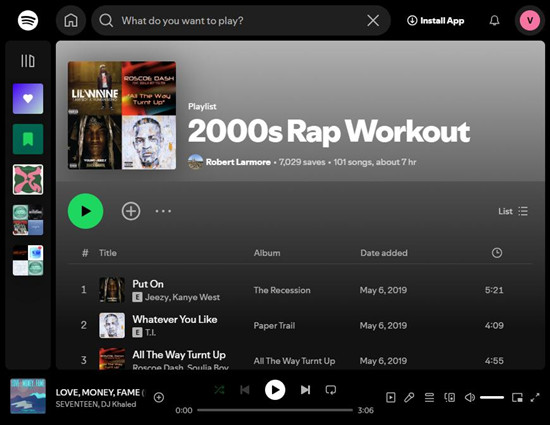
Task: Skip to previous track
Action: [x=245, y=390]
